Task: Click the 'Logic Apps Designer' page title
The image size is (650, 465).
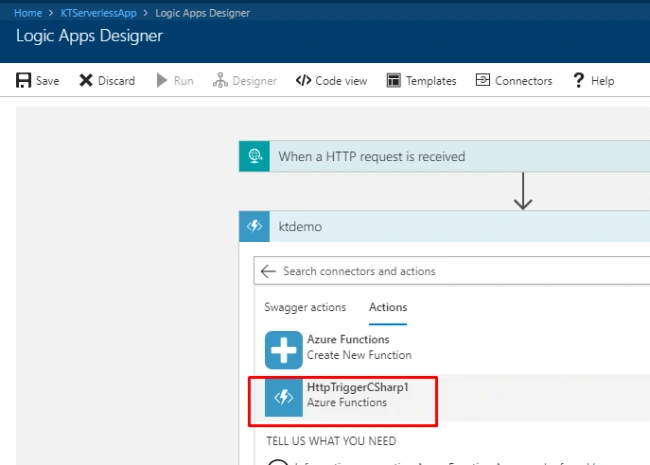Action: [89, 36]
